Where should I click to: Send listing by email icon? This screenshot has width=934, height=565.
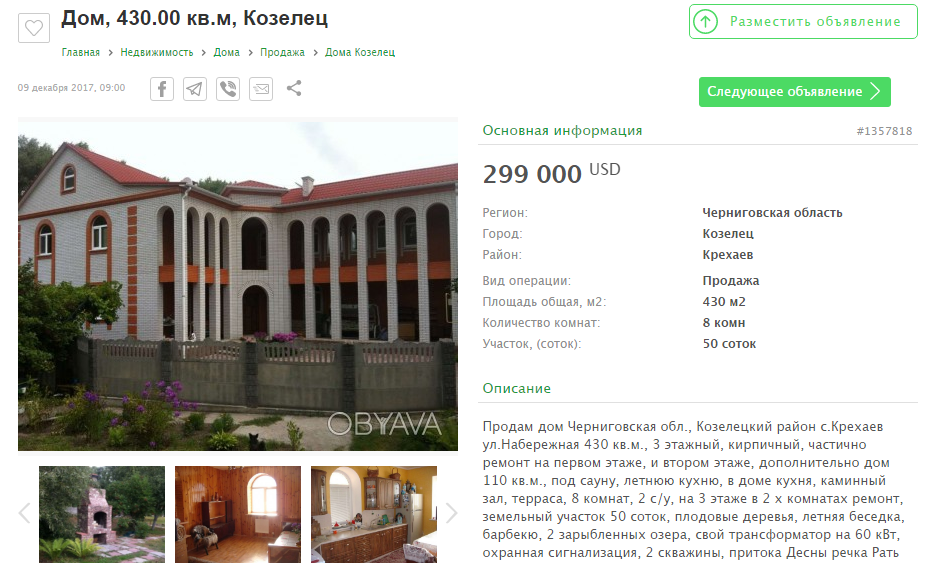point(261,89)
